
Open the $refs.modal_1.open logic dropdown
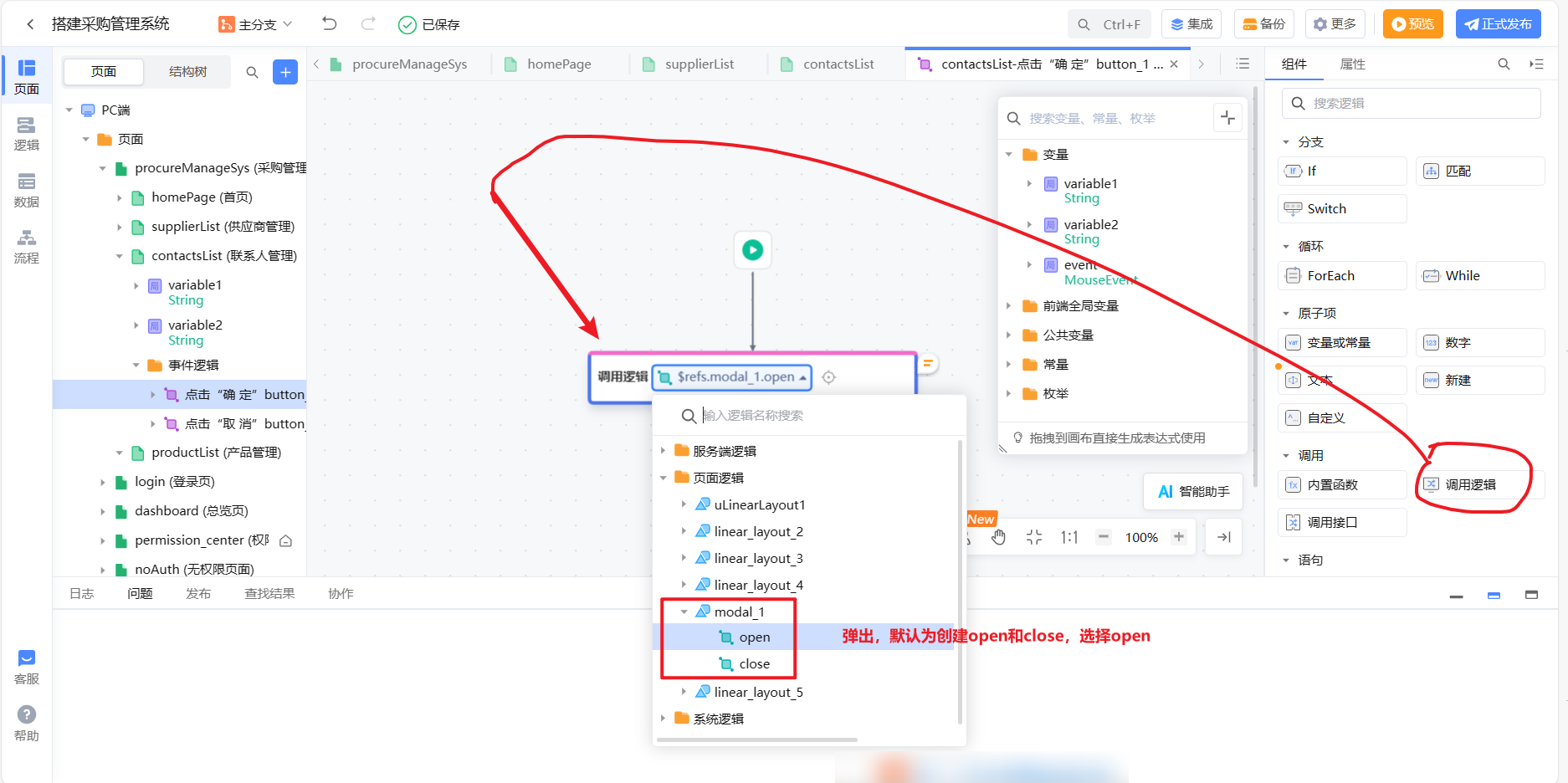732,377
